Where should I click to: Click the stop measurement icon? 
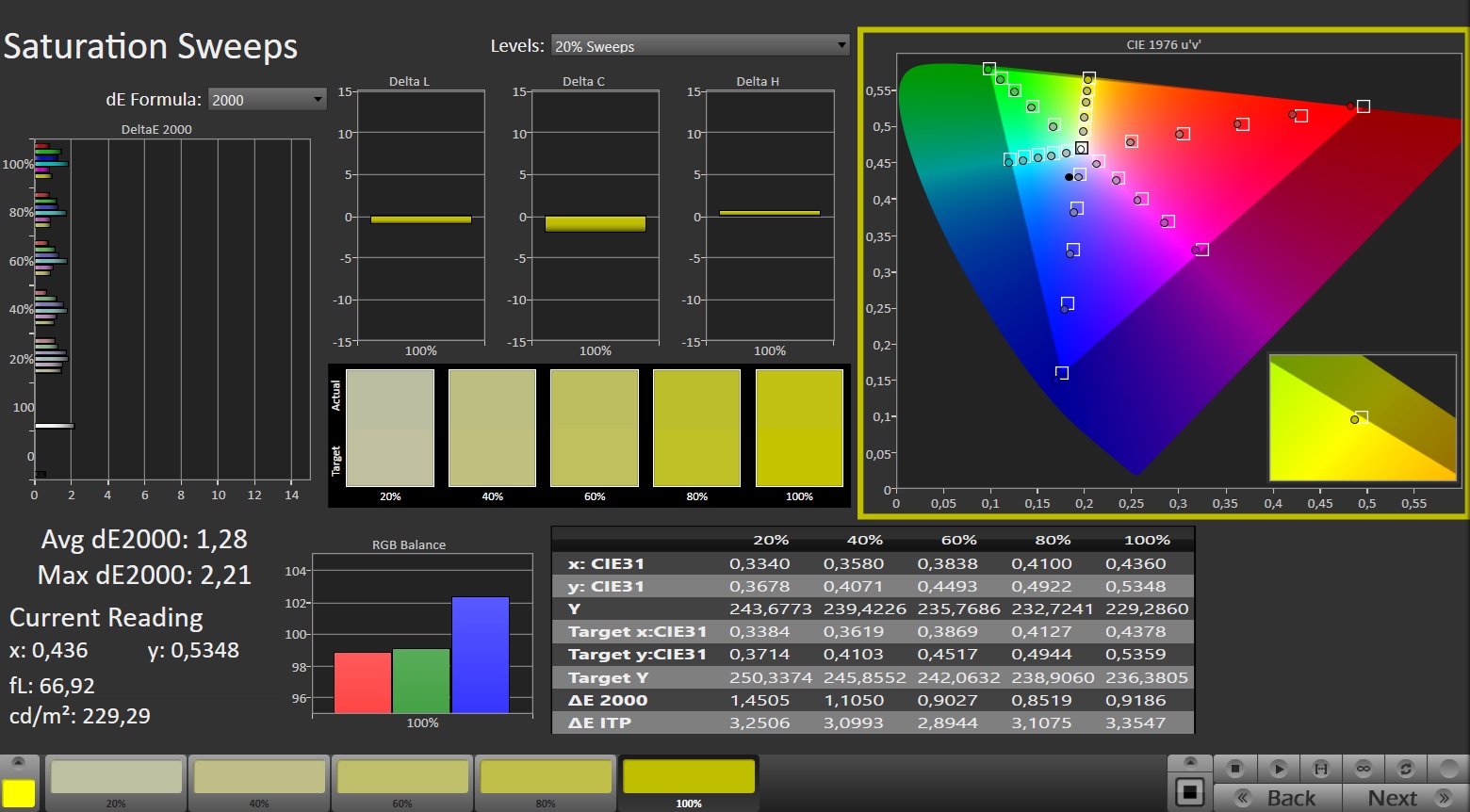pos(1235,769)
